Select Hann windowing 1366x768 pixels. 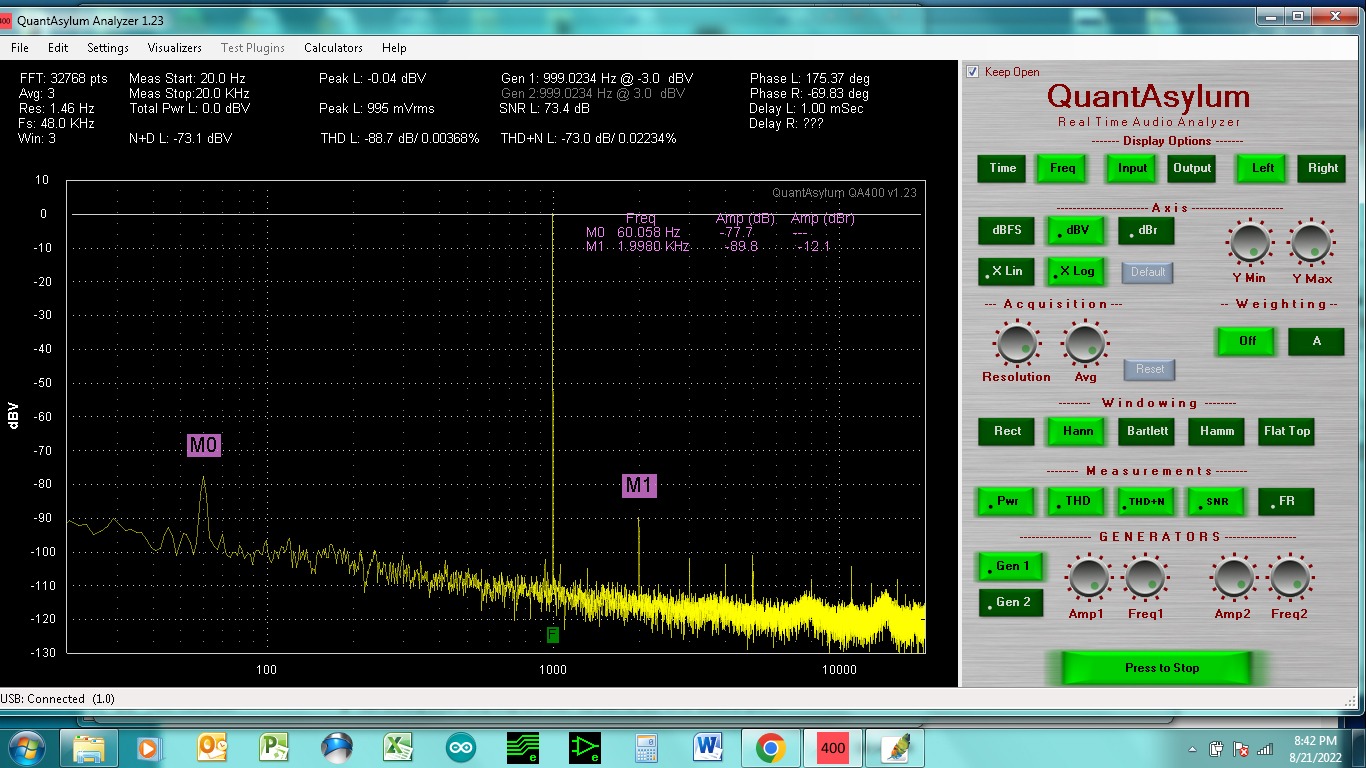point(1077,431)
